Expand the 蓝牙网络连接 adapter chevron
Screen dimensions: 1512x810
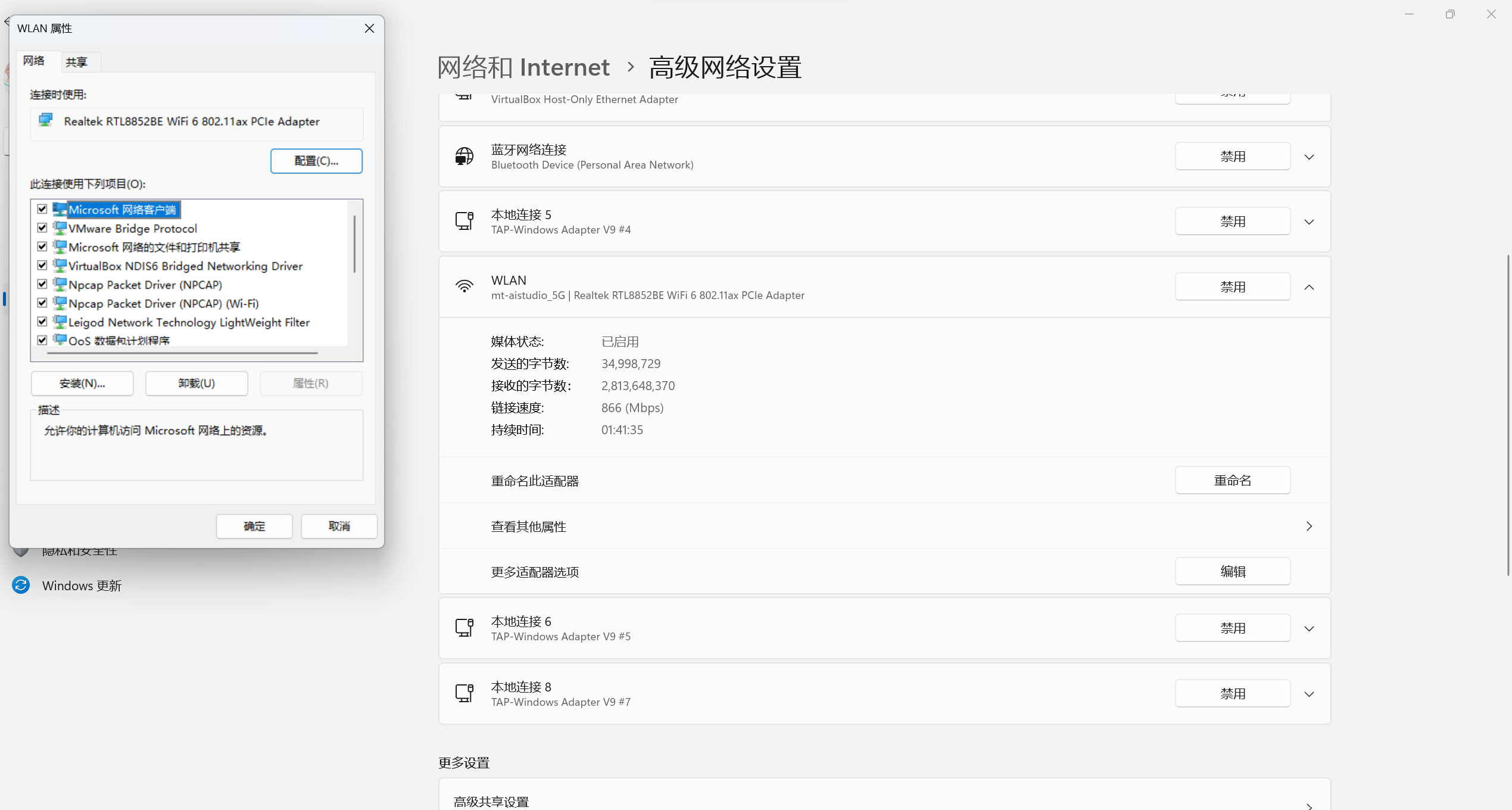pyautogui.click(x=1308, y=157)
